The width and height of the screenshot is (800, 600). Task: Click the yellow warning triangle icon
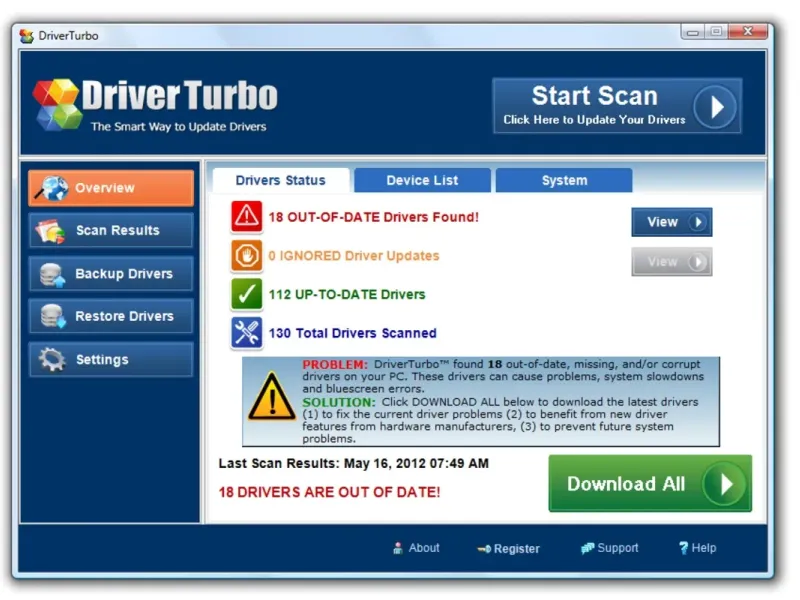[x=271, y=397]
